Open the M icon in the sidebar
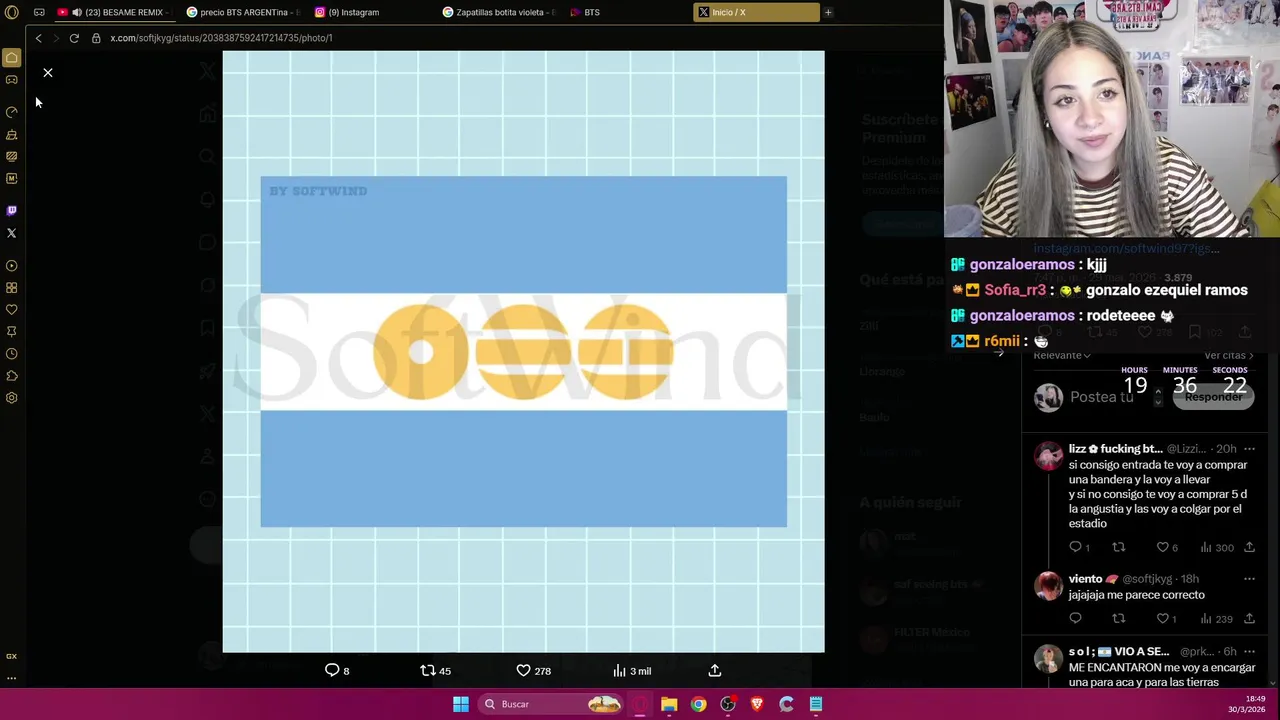 (x=12, y=178)
